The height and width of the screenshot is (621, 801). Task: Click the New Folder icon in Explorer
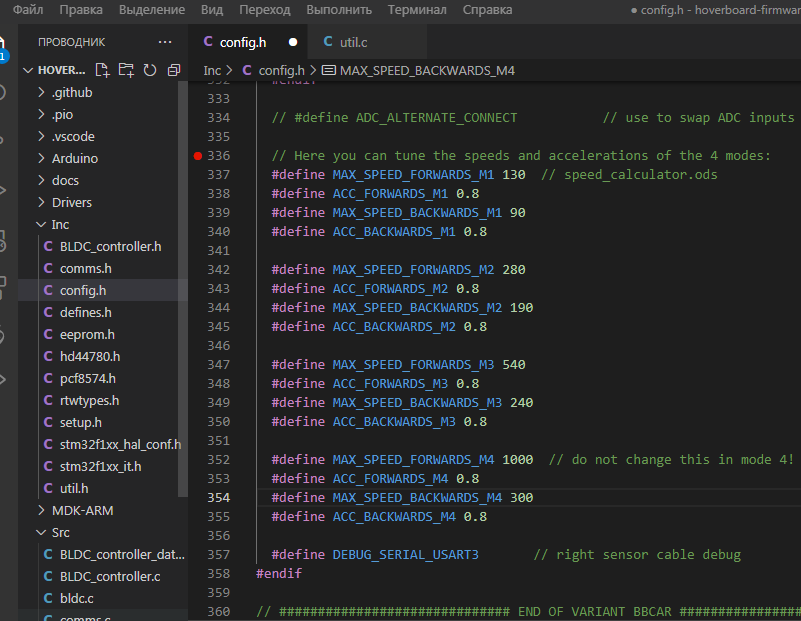[126, 71]
